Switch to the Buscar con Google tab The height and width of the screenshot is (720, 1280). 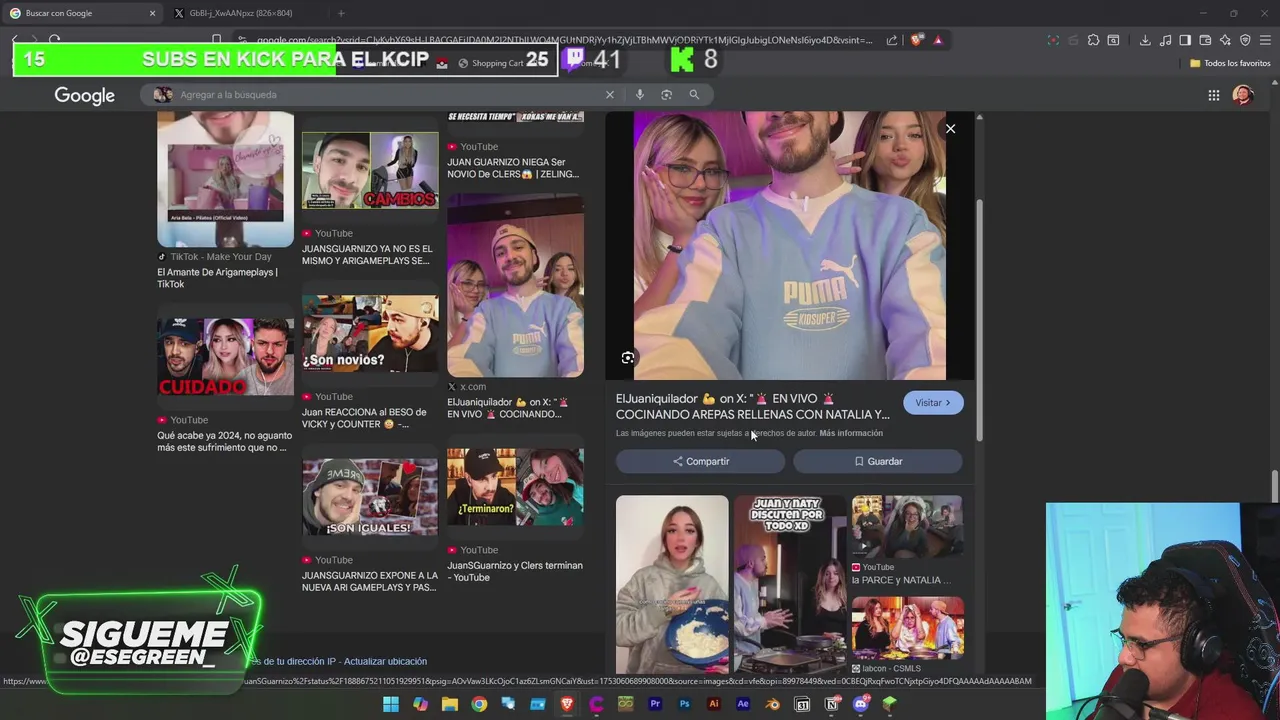pos(82,13)
